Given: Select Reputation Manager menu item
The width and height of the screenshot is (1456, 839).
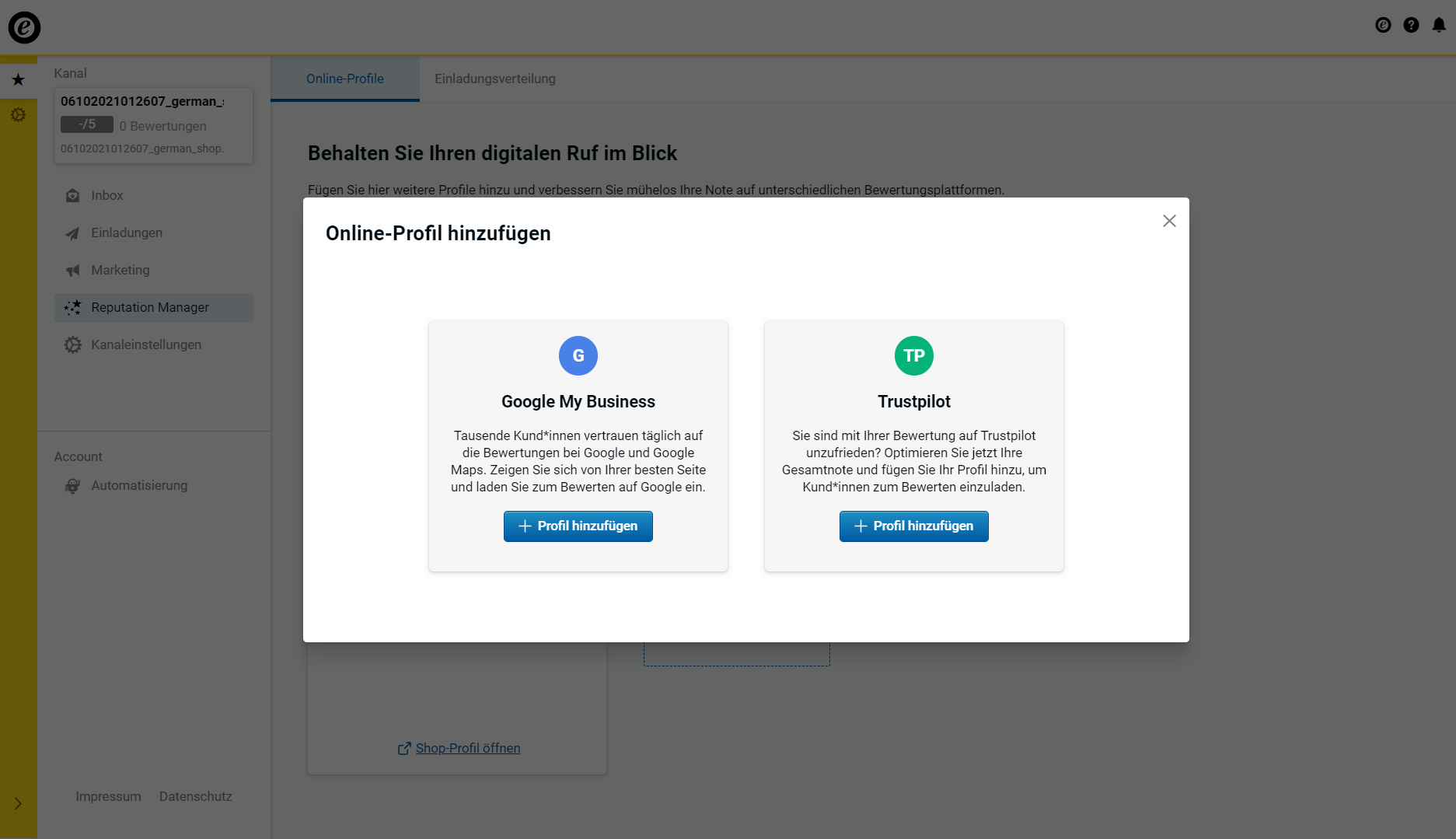Looking at the screenshot, I should click(x=154, y=307).
